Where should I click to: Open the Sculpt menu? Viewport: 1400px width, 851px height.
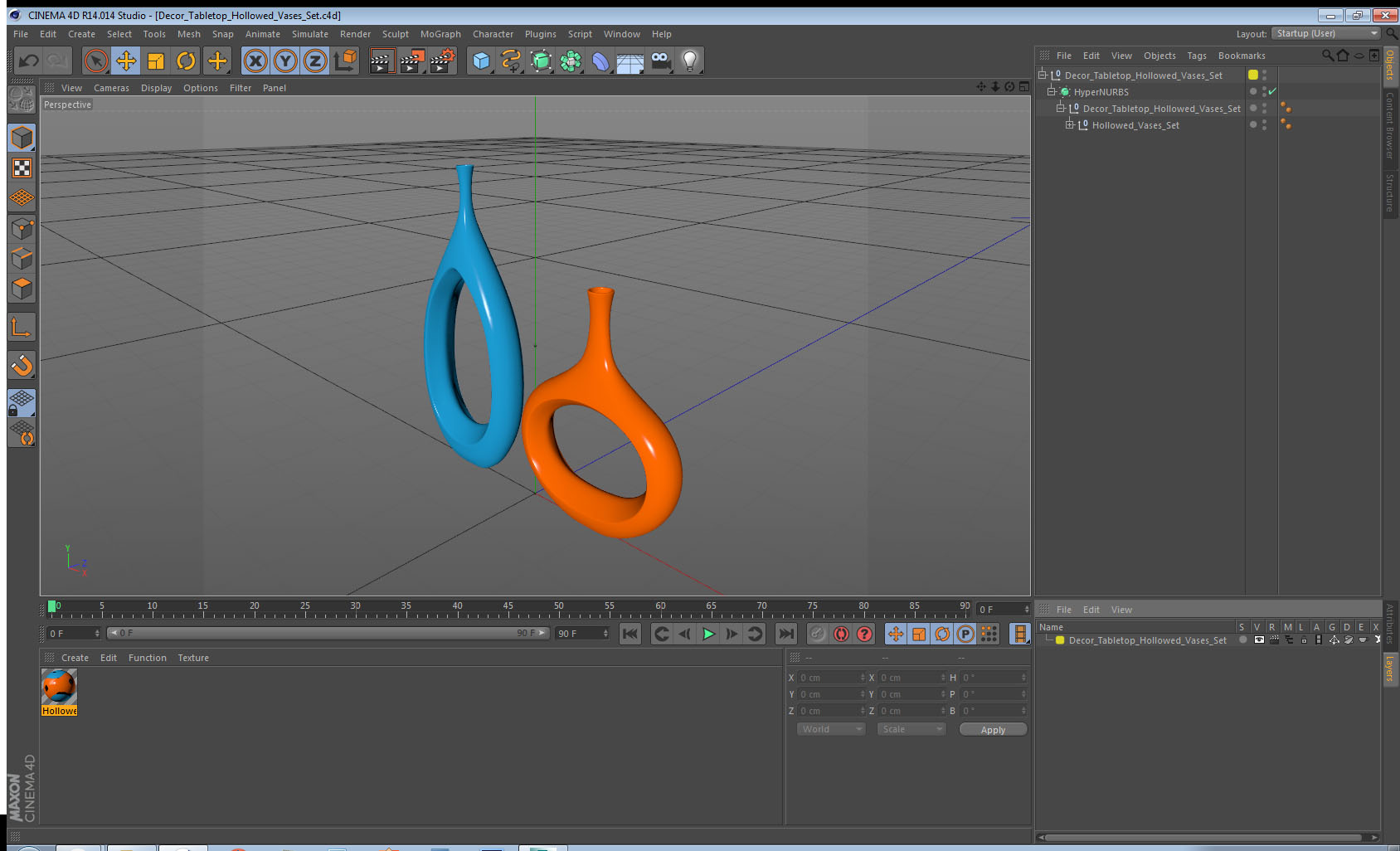tap(395, 34)
